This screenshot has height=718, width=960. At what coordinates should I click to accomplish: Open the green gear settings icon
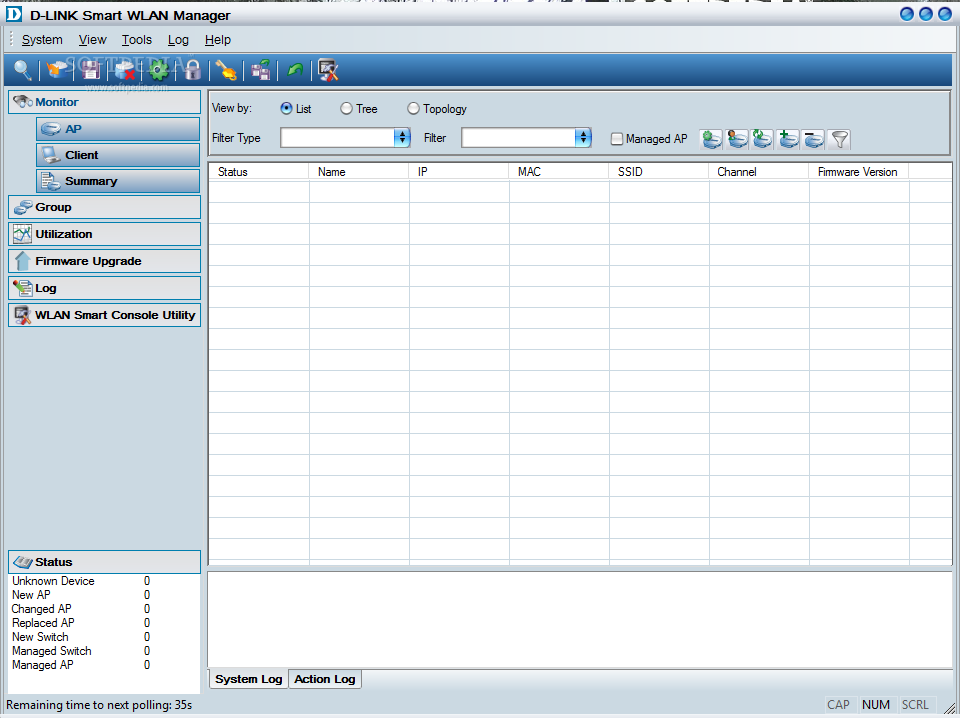(159, 70)
